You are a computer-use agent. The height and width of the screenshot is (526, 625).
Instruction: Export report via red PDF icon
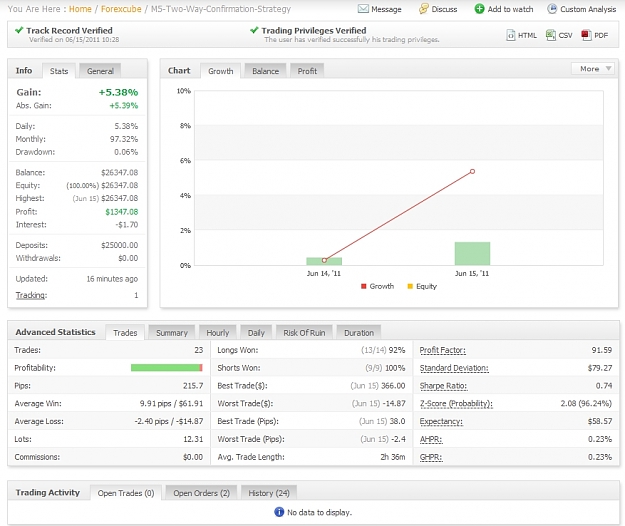coord(586,35)
